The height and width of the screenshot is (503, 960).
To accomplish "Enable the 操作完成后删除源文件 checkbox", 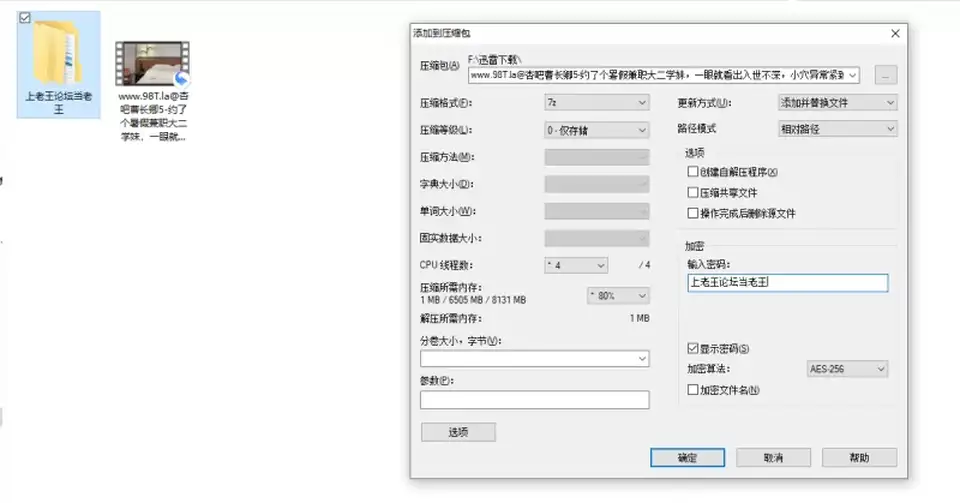I will click(x=693, y=214).
